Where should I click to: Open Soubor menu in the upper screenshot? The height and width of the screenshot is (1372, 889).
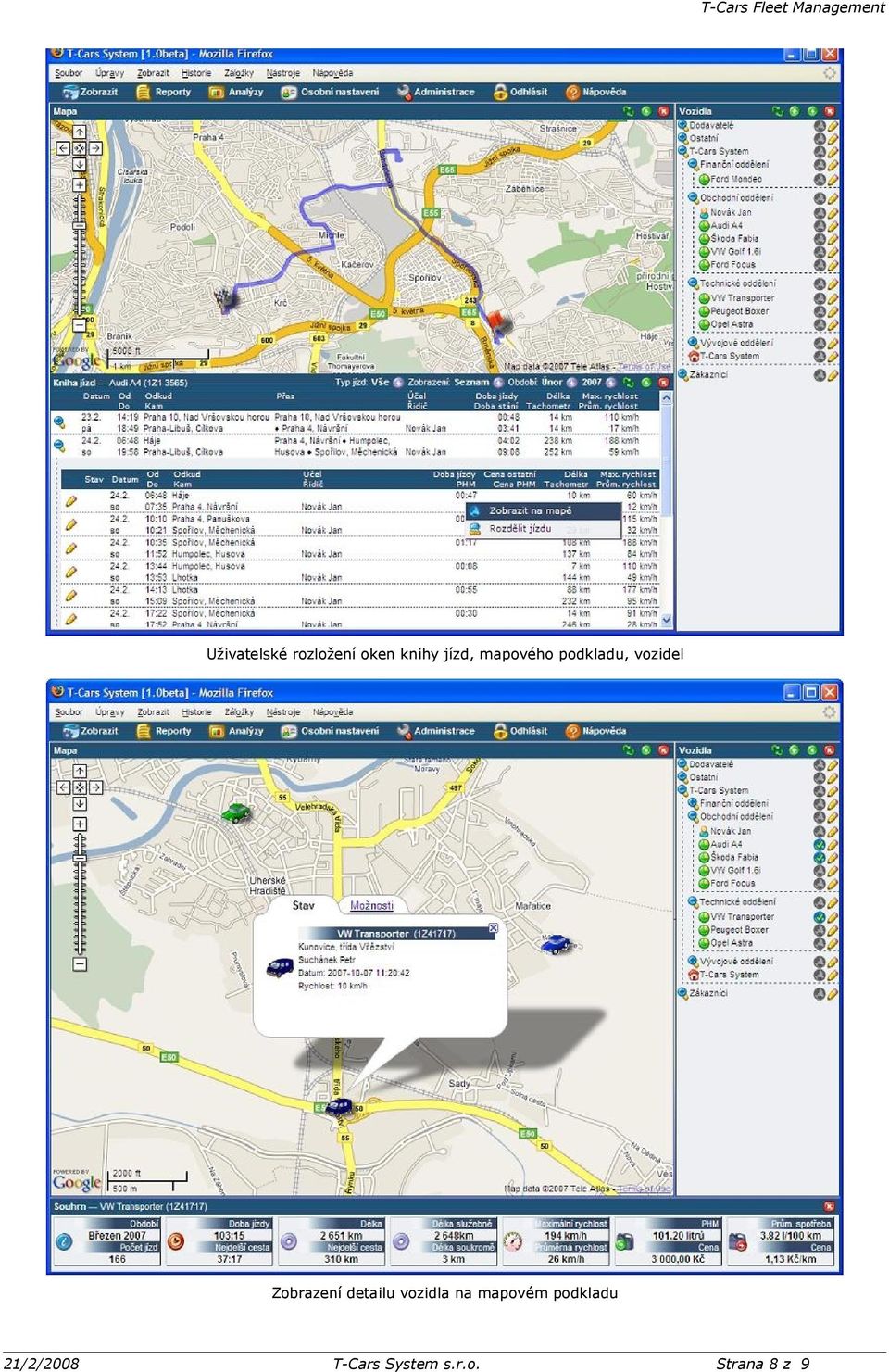(x=69, y=73)
